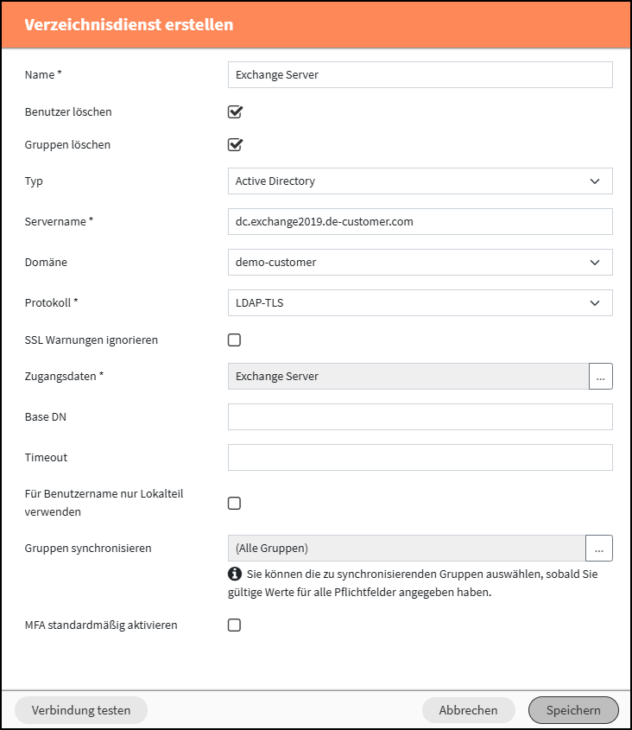Expand the Domäne demo-customer dropdown
Image resolution: width=632 pixels, height=730 pixels.
[420, 262]
